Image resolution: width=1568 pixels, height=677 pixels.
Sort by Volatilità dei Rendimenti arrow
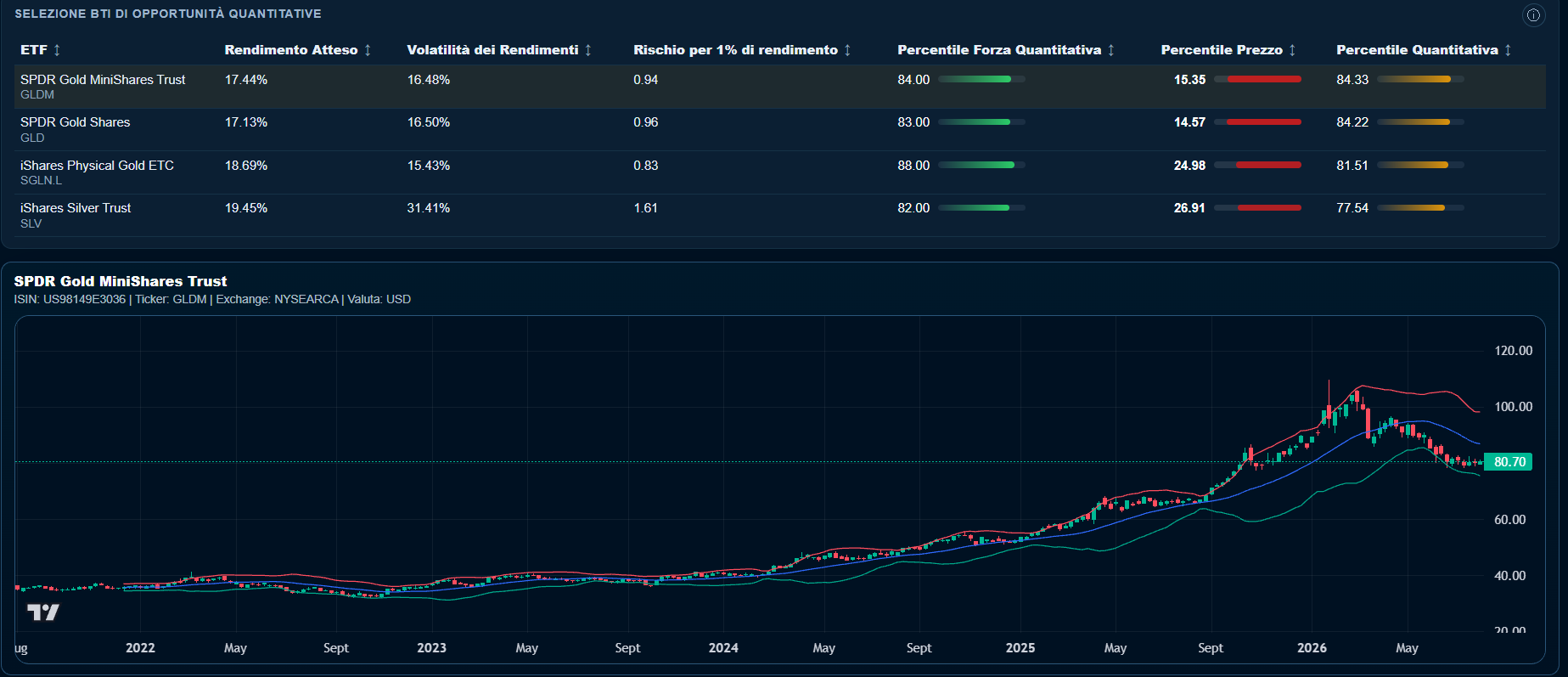click(587, 50)
